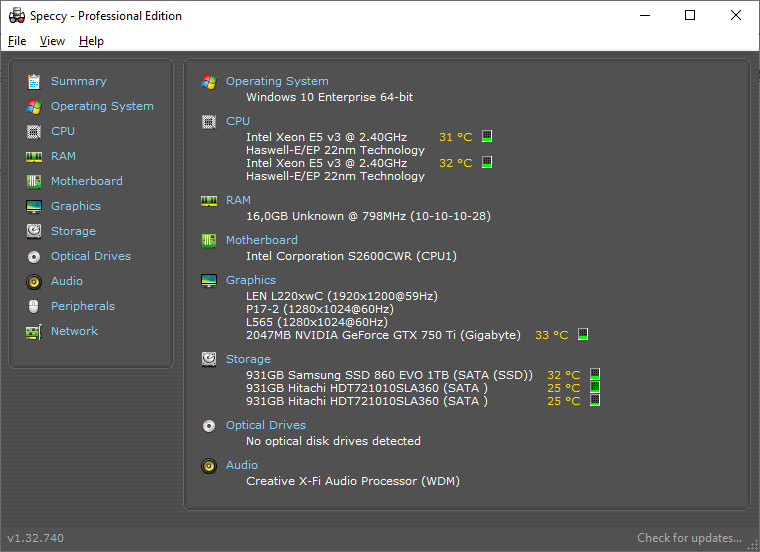The height and width of the screenshot is (552, 760).
Task: Open the View menu
Action: pyautogui.click(x=52, y=41)
